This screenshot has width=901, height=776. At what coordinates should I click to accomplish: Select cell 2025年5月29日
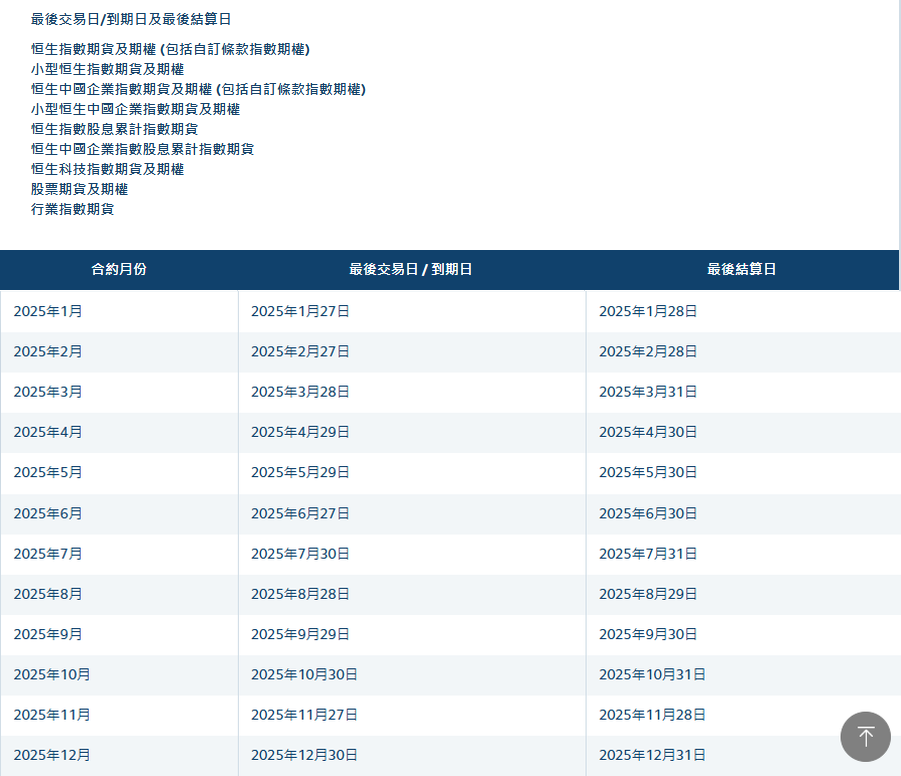click(412, 472)
